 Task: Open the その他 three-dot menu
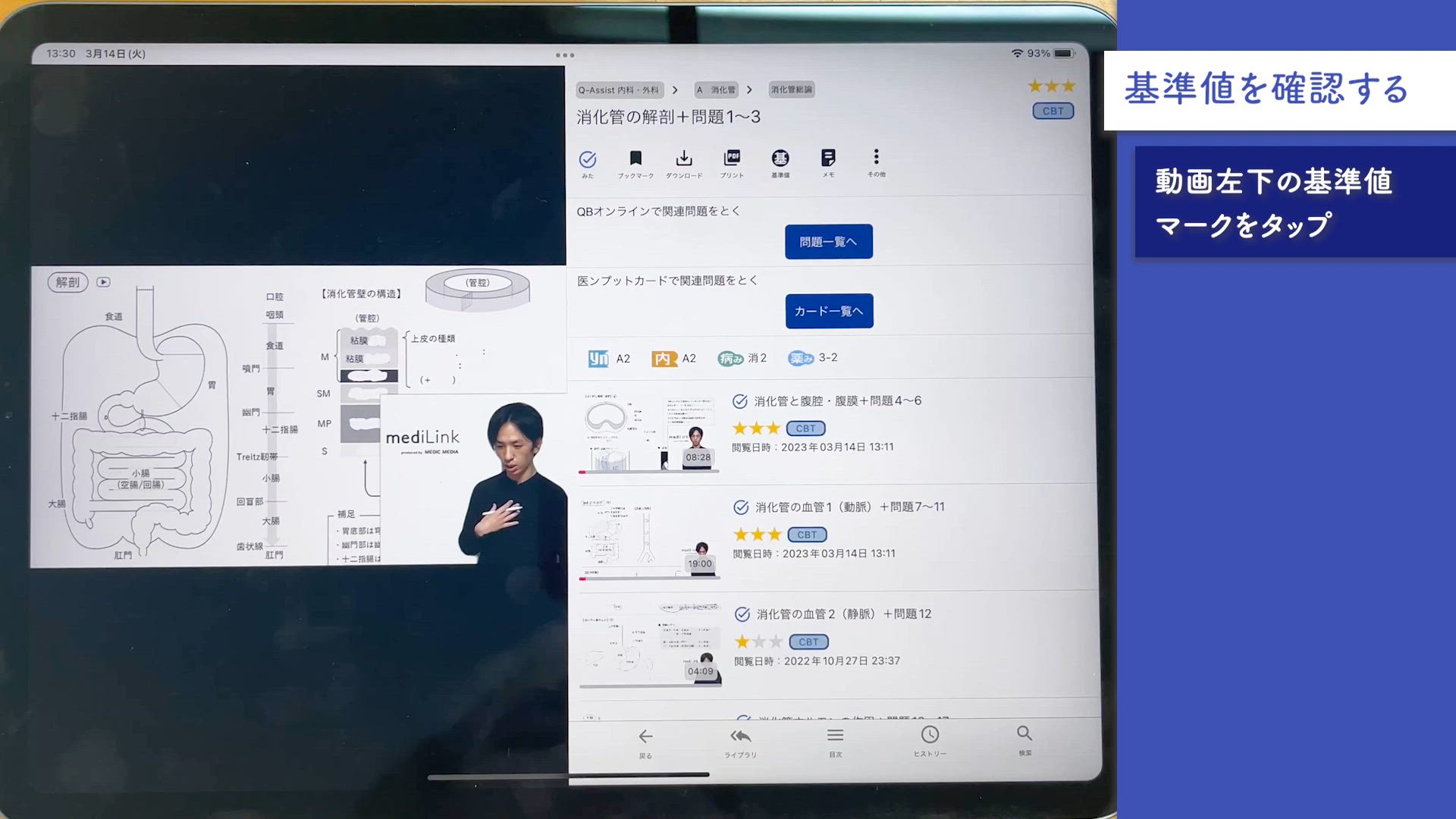876,157
